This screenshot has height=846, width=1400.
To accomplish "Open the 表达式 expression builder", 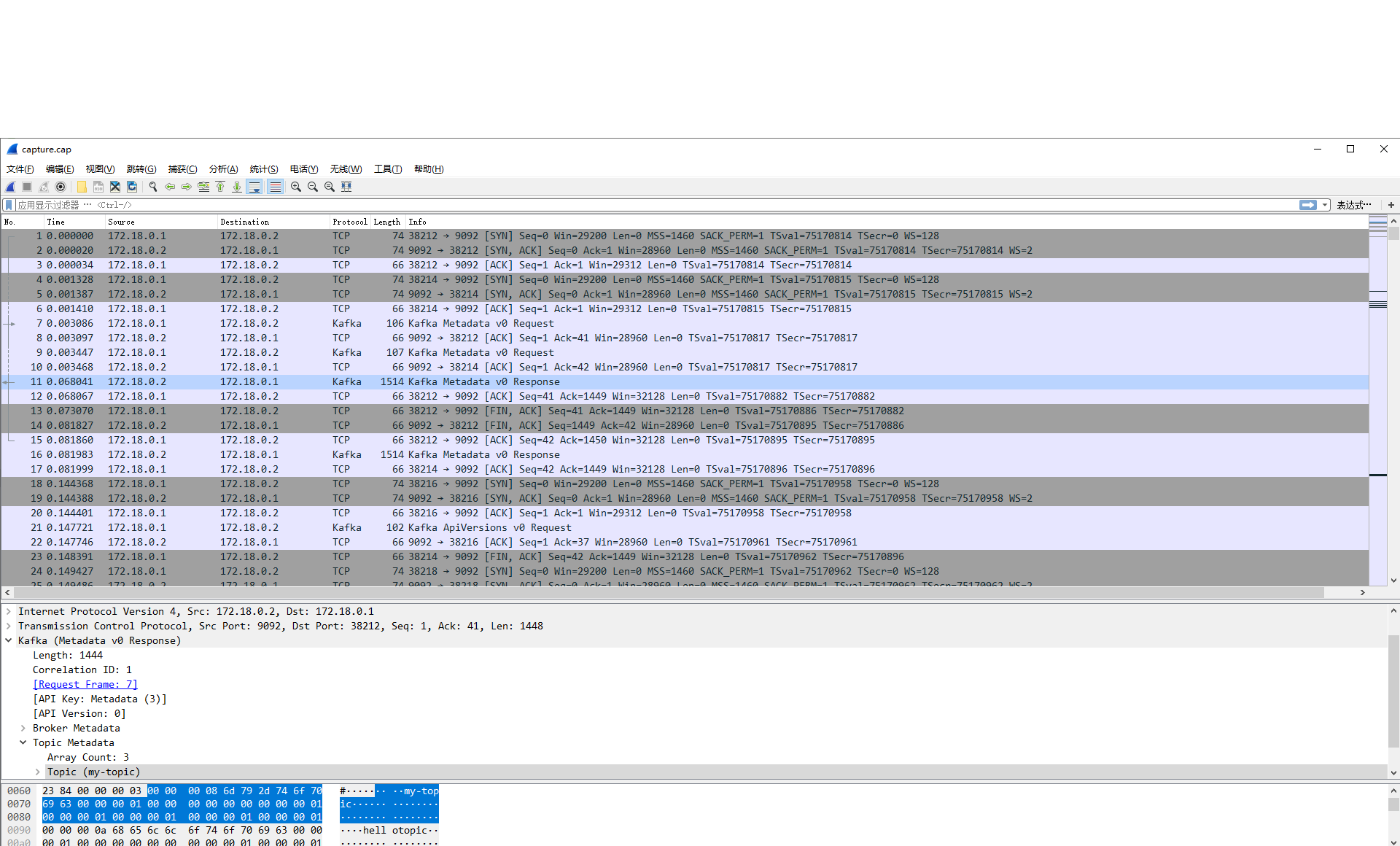I will tap(1354, 205).
